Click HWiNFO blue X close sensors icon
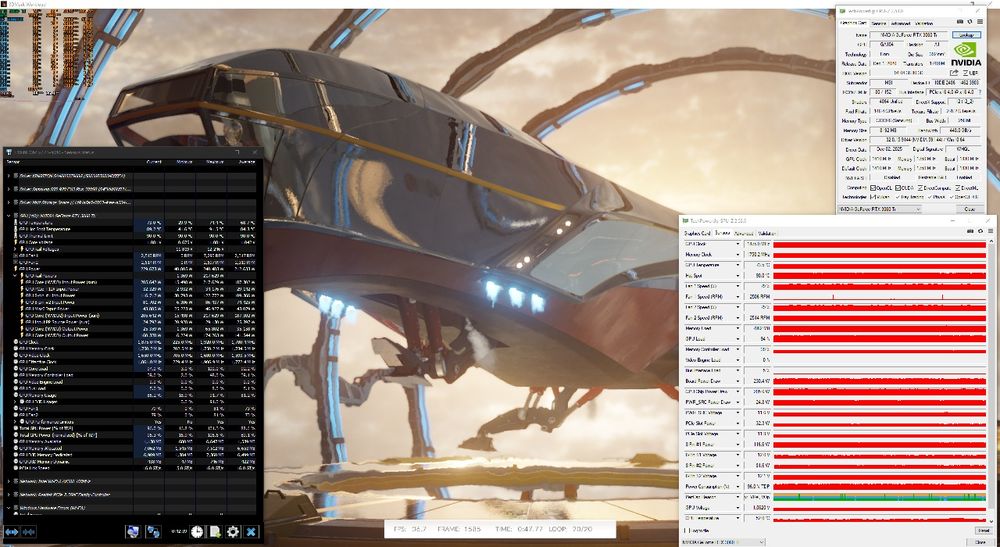 251,531
